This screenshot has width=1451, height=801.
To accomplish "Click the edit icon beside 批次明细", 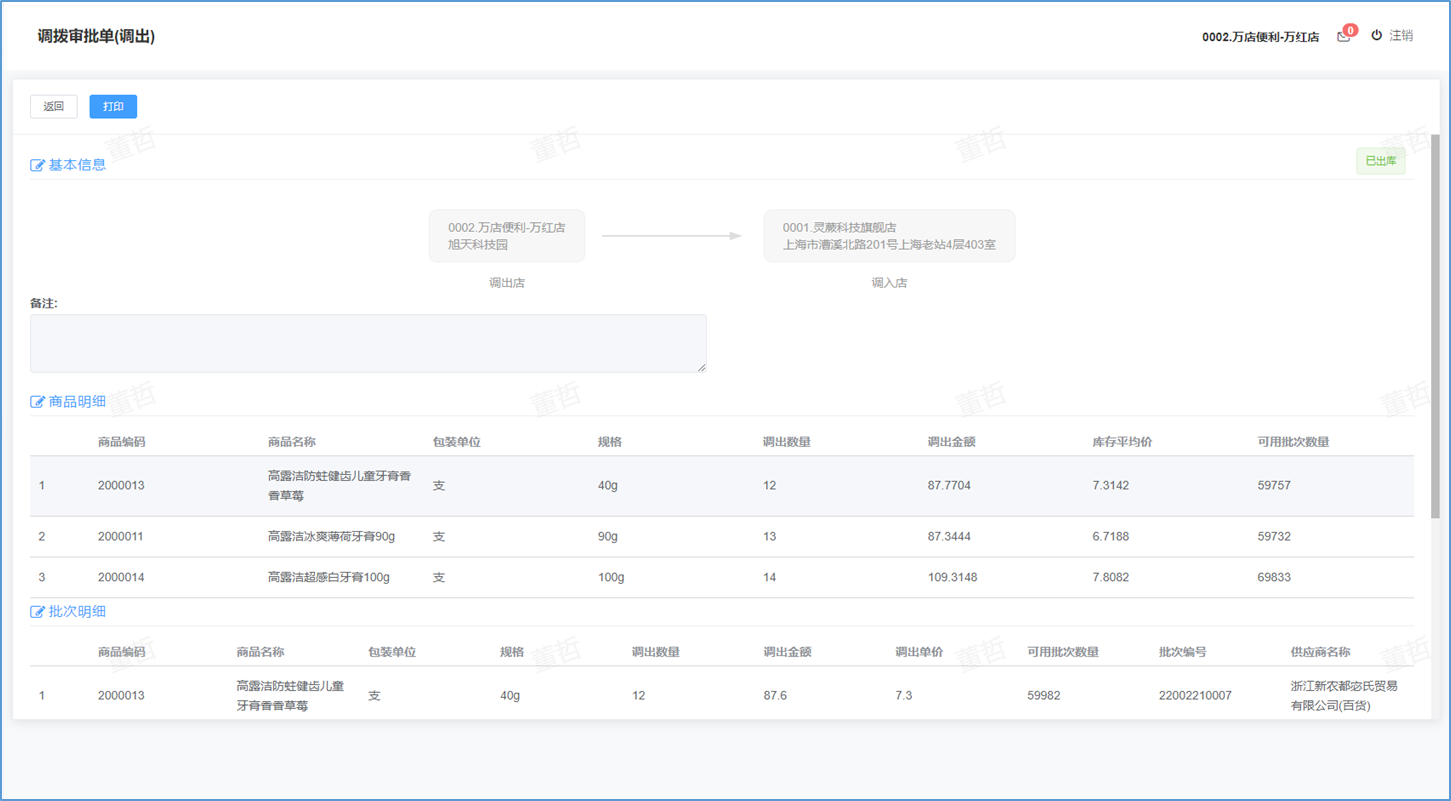I will point(38,612).
